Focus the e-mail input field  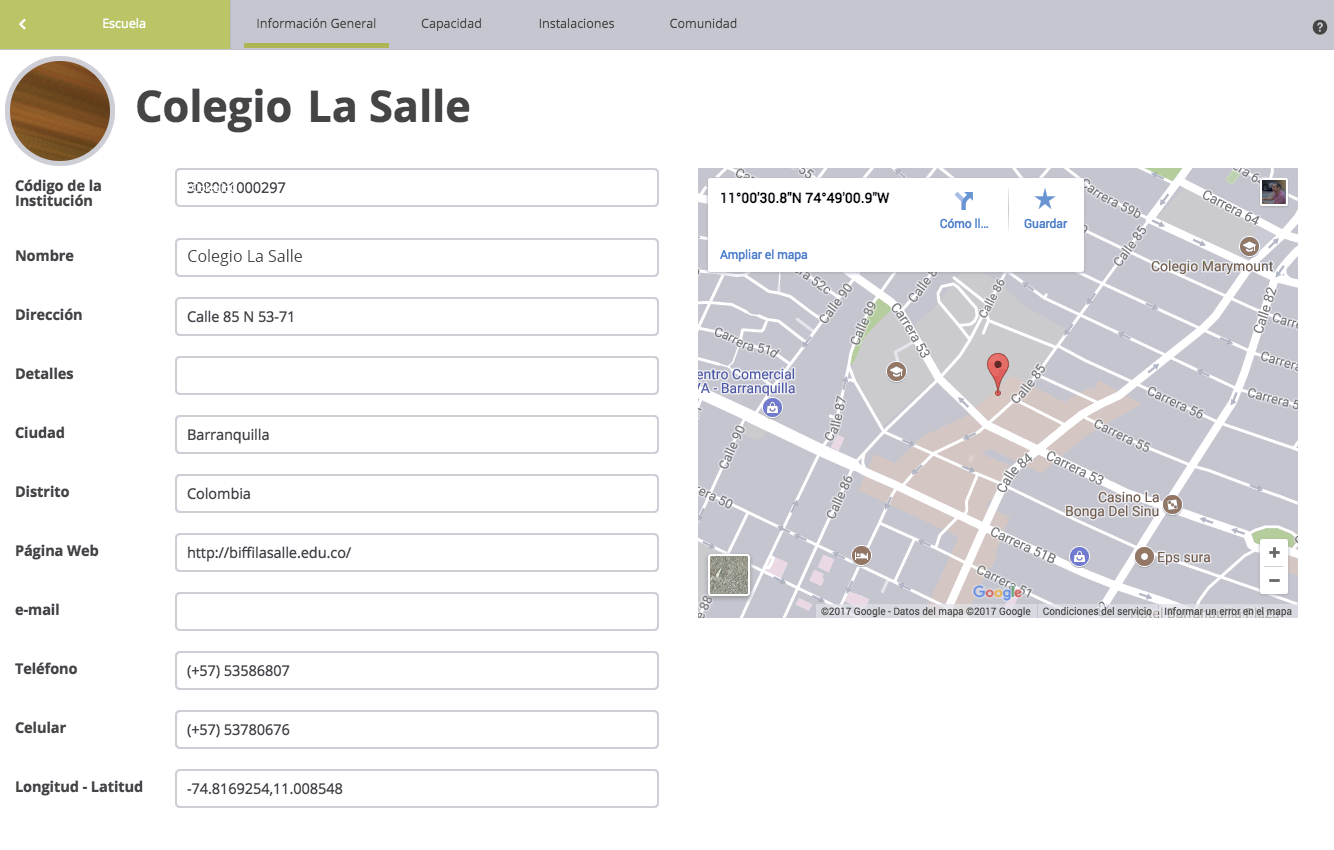tap(416, 612)
